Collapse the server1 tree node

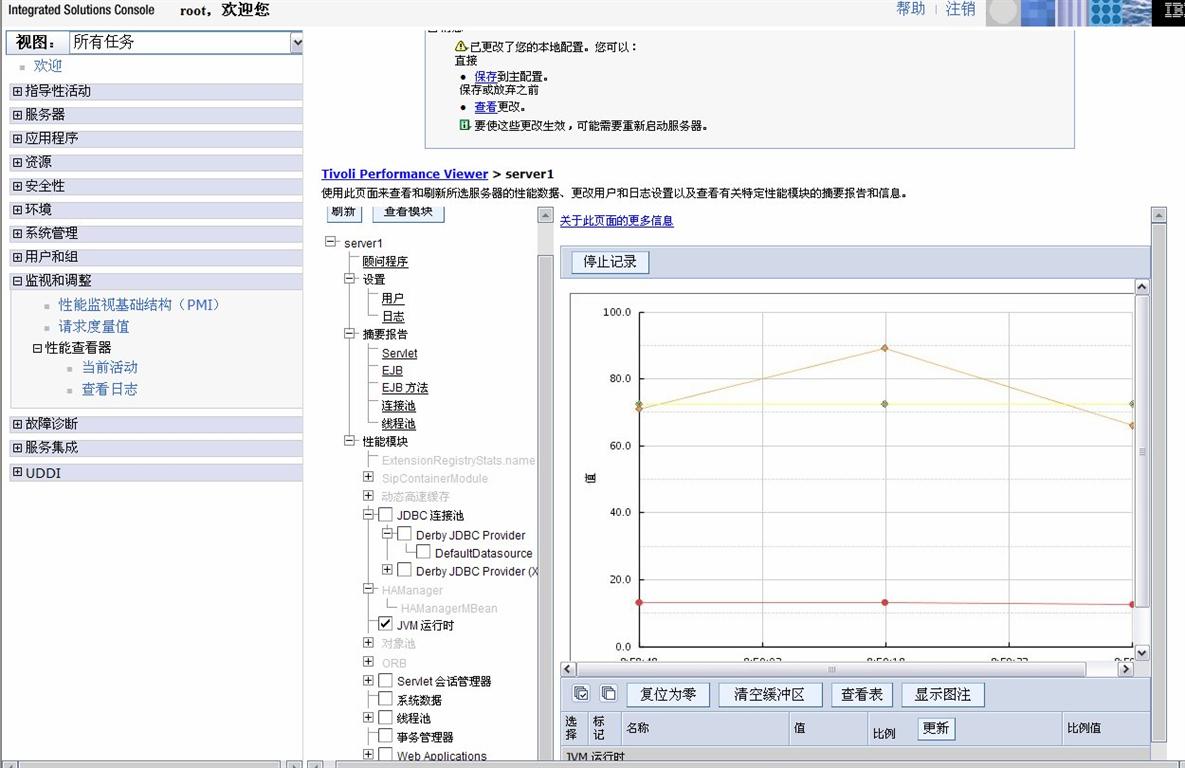pyautogui.click(x=330, y=242)
